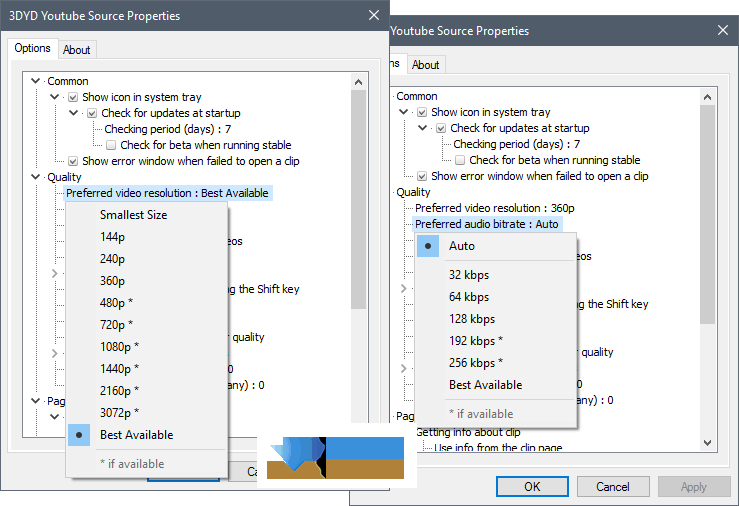
Task: Select Best Available in audio bitrate menu
Action: click(496, 385)
